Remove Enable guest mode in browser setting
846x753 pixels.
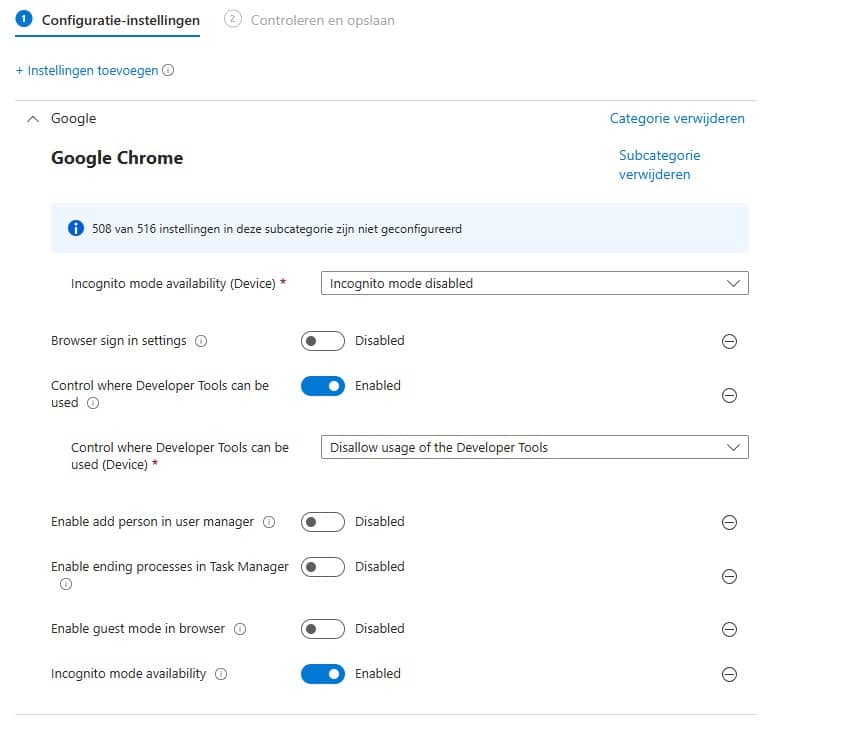pos(729,629)
